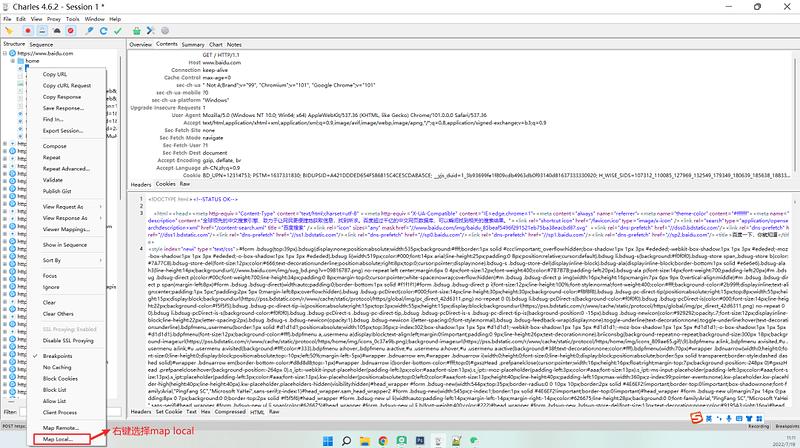
Task: Switch to the Notes tab
Action: pyautogui.click(x=234, y=44)
